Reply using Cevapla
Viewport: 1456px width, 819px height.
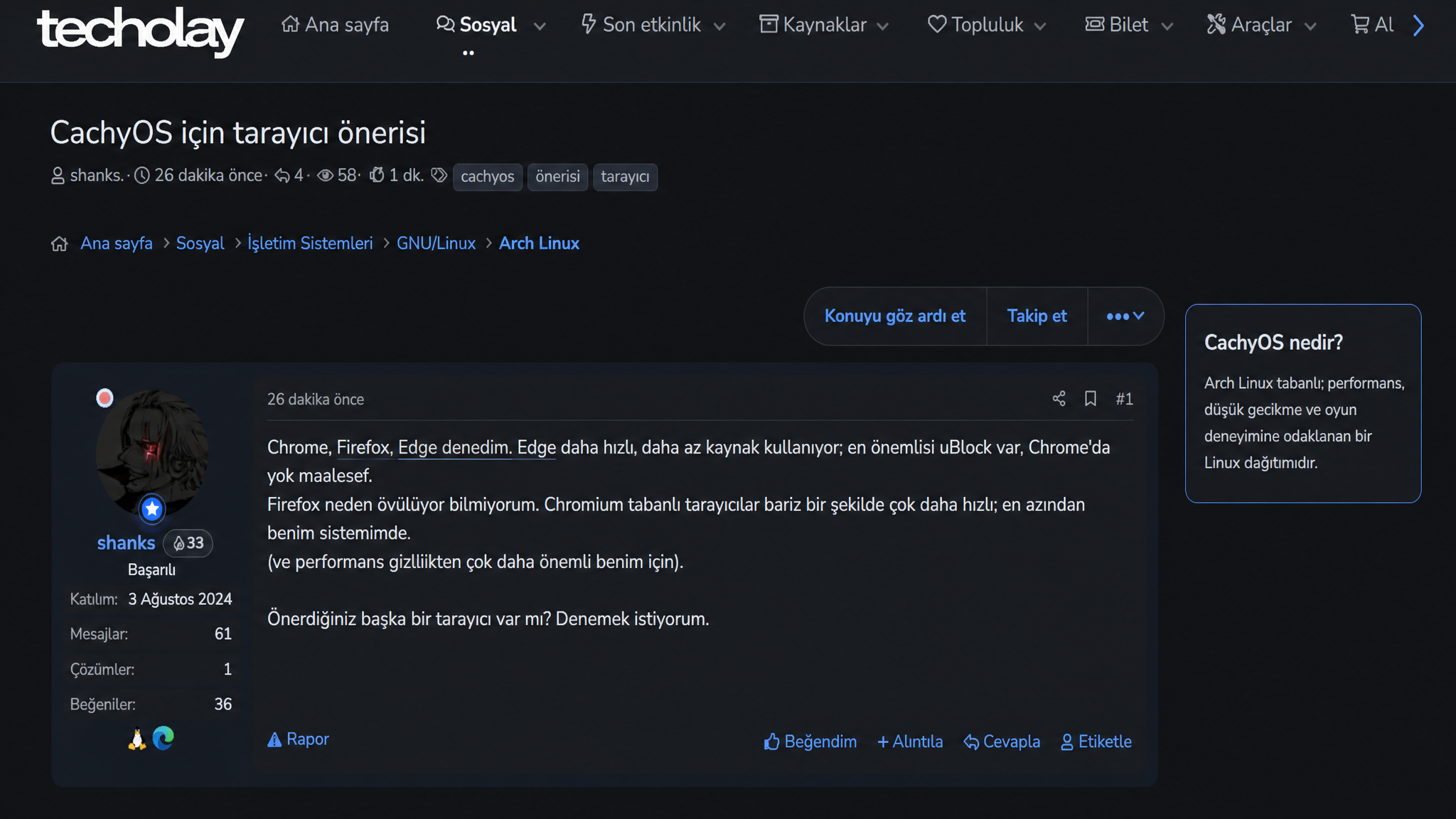(1002, 742)
